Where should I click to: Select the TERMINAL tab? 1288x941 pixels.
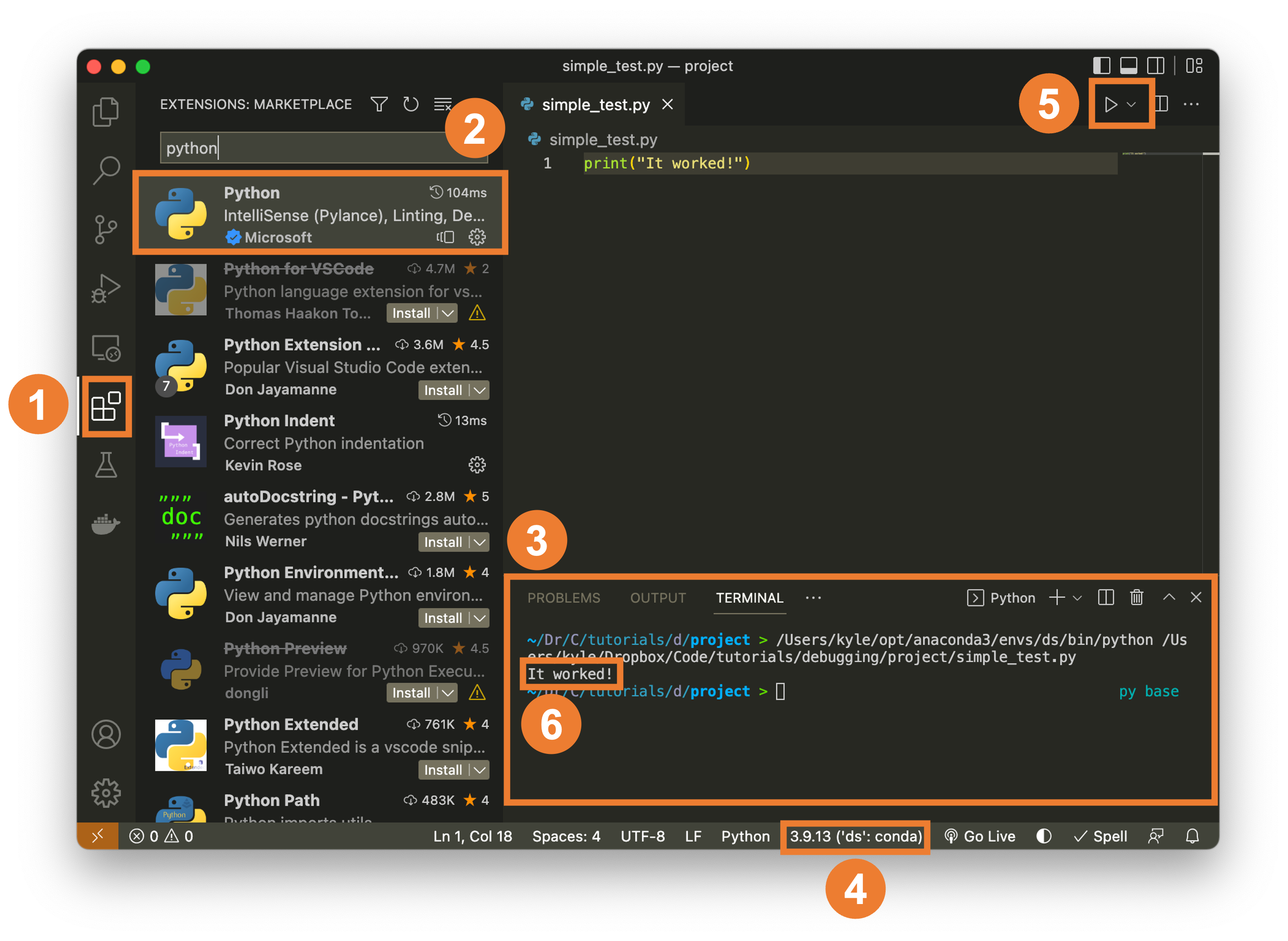[749, 597]
